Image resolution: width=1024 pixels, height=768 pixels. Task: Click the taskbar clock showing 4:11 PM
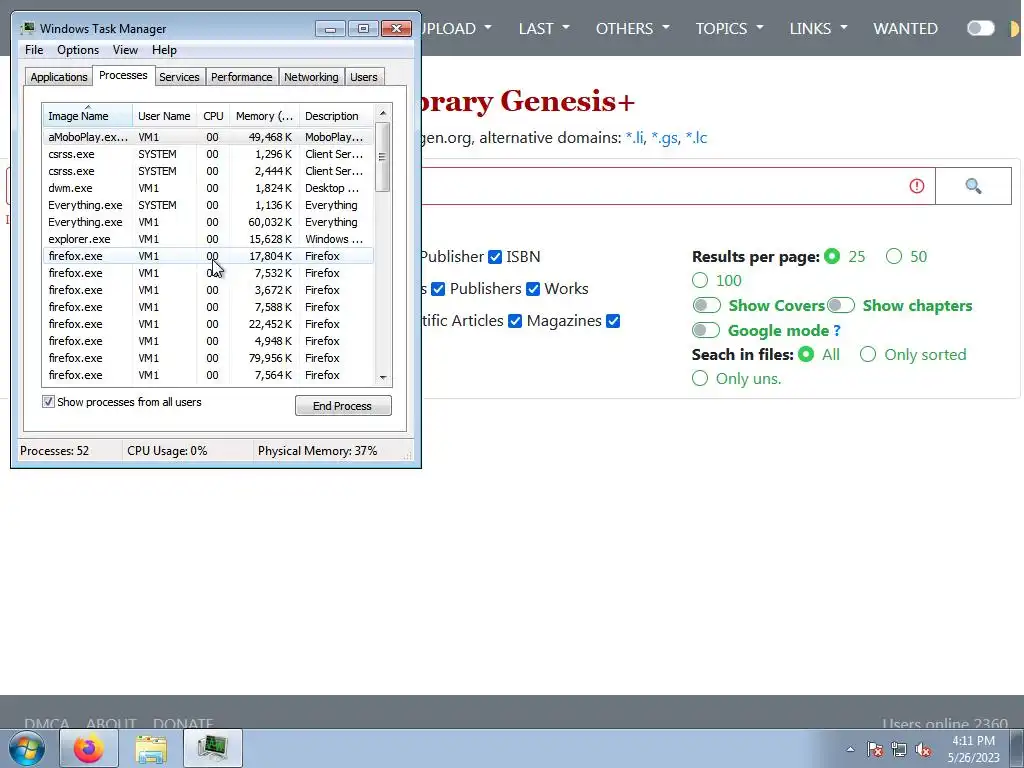pos(973,749)
